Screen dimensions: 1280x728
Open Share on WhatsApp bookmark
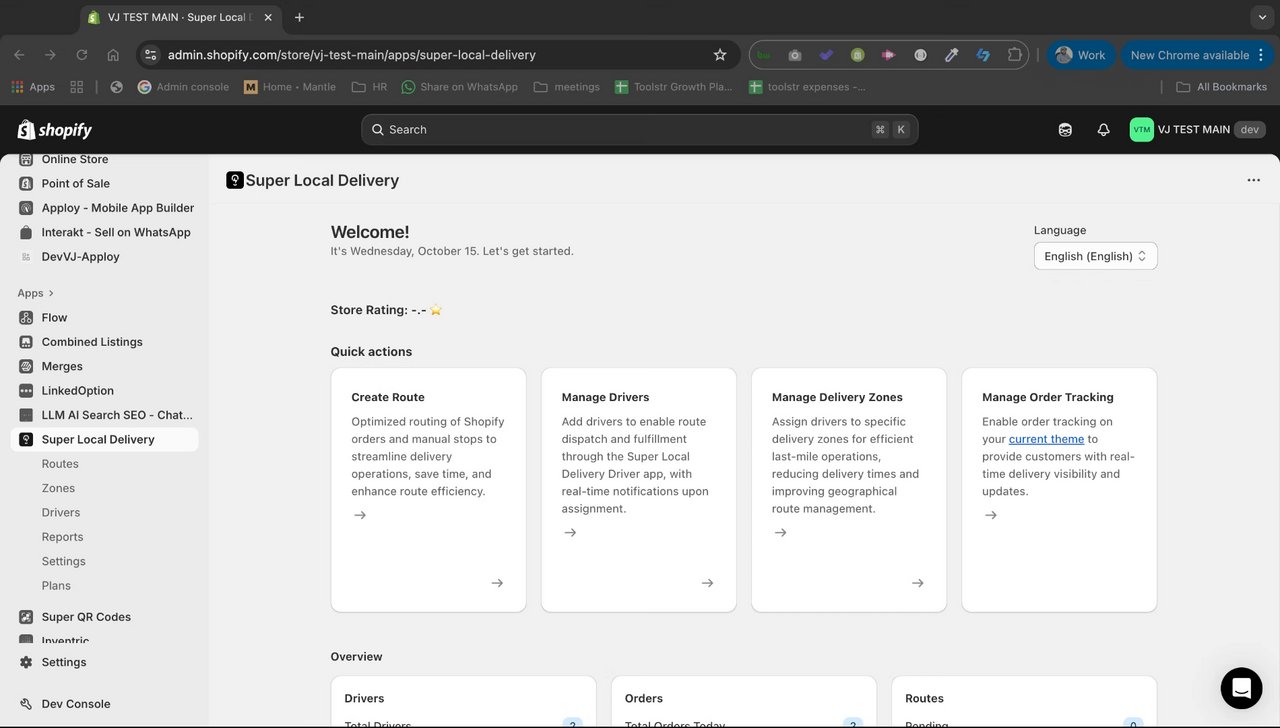click(x=459, y=87)
